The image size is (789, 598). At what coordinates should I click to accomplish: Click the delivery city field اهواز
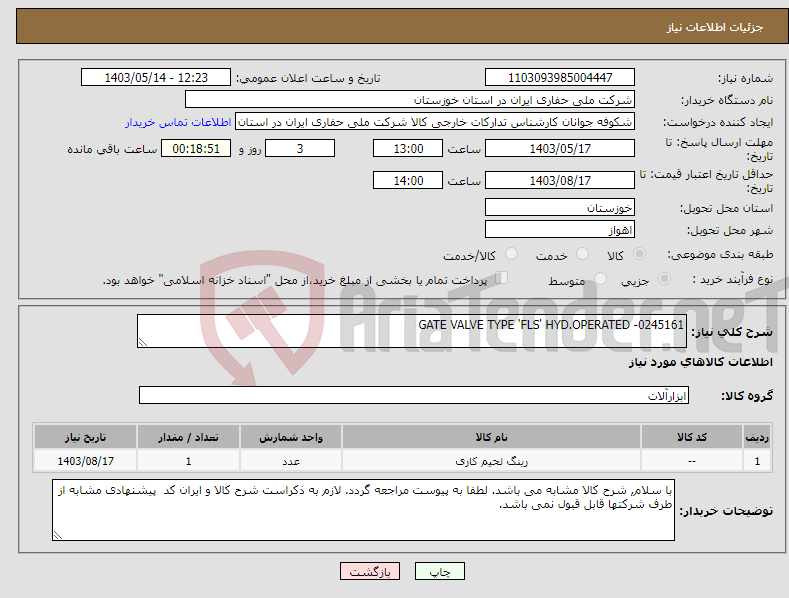coord(560,230)
